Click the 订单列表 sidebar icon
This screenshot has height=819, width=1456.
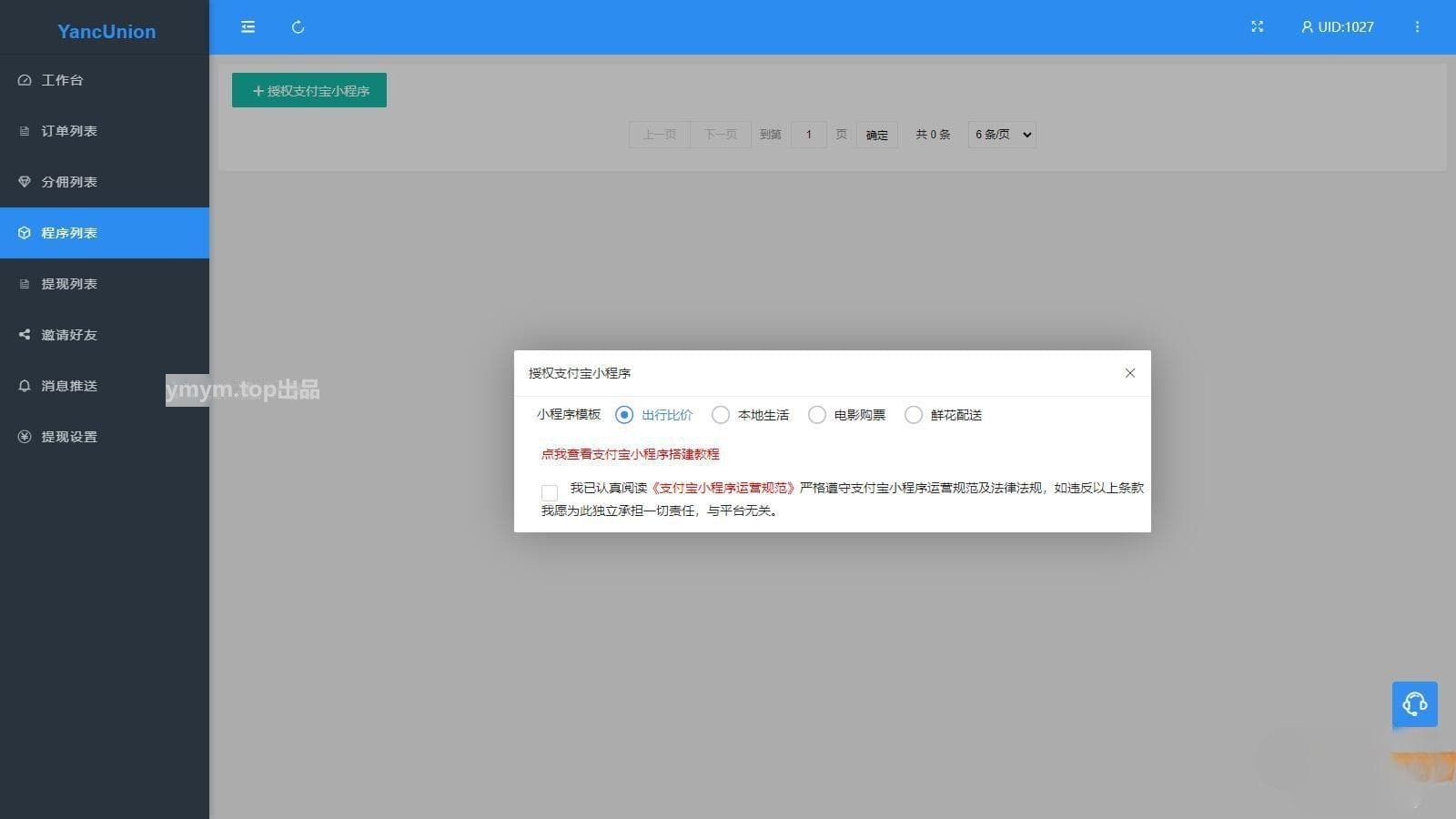tap(25, 131)
